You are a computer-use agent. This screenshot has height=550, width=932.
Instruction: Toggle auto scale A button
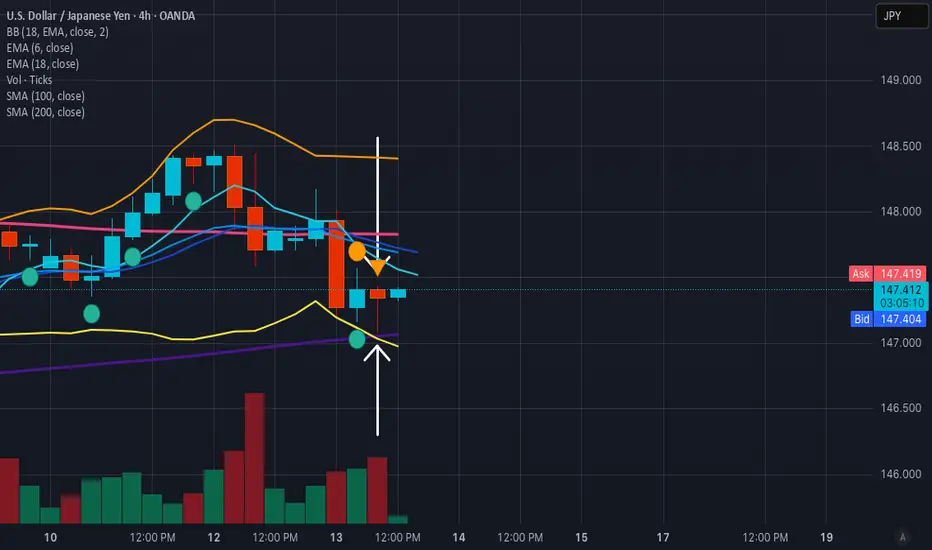902,538
